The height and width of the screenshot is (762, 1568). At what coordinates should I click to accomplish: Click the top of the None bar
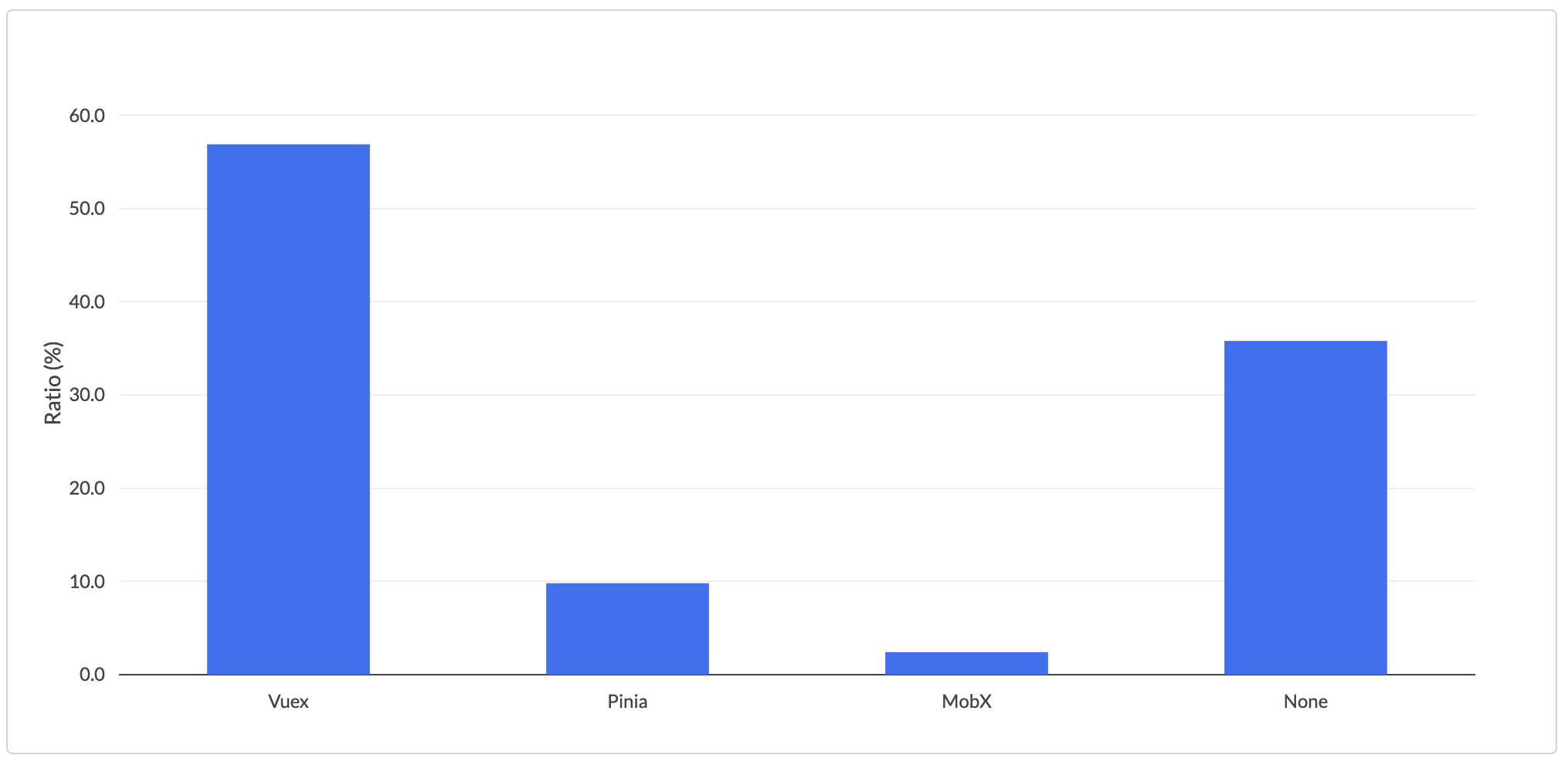click(1305, 342)
